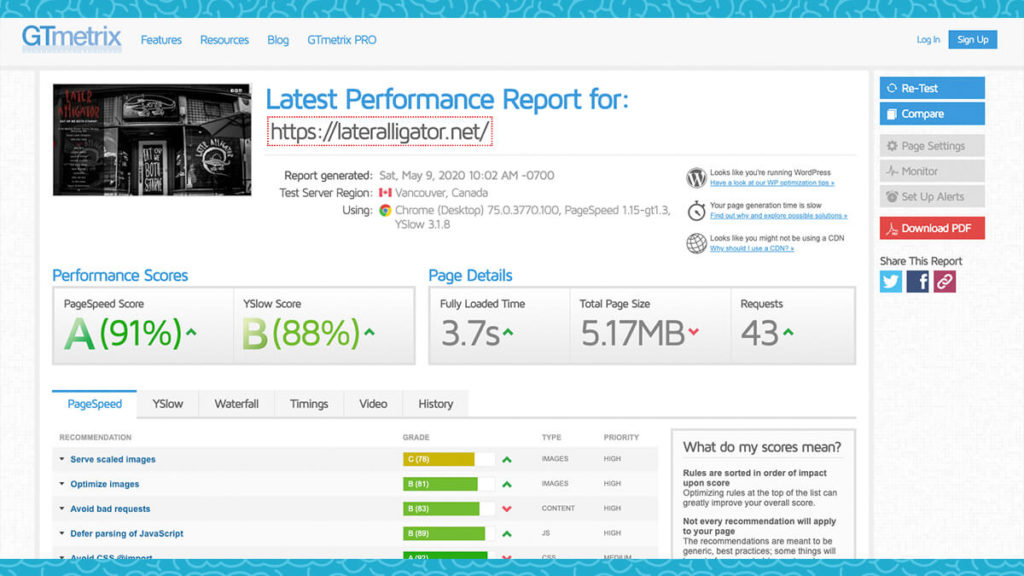This screenshot has height=576, width=1024.
Task: Expand the Serve scaled images recommendation
Action: [x=112, y=459]
